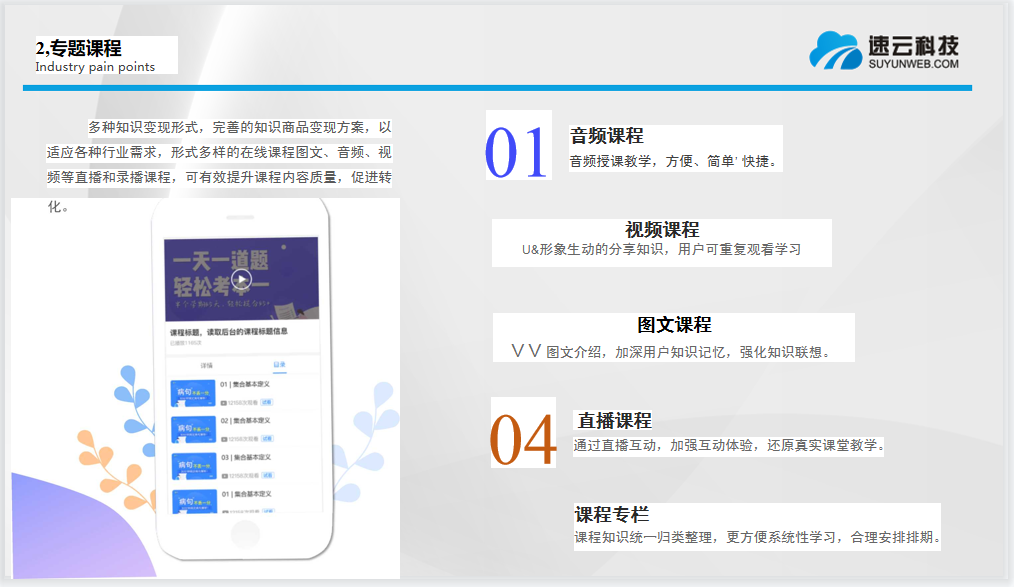Screen dimensions: 1014x587
Task: Click the 速云科技 cloud logo icon
Action: (835, 52)
